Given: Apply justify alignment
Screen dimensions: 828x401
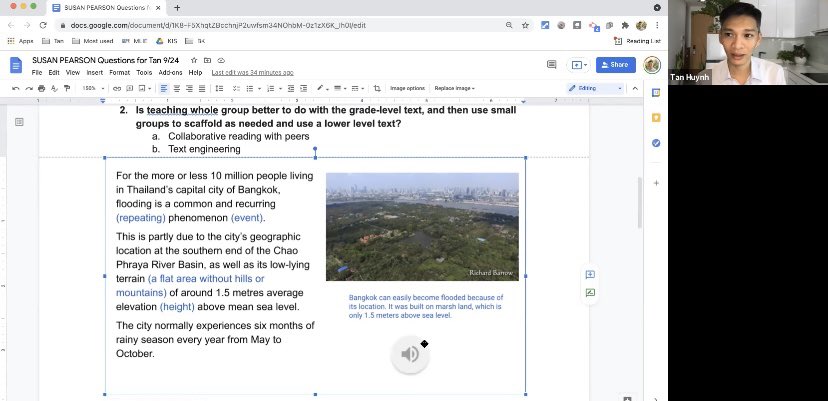Looking at the screenshot, I should [x=202, y=88].
